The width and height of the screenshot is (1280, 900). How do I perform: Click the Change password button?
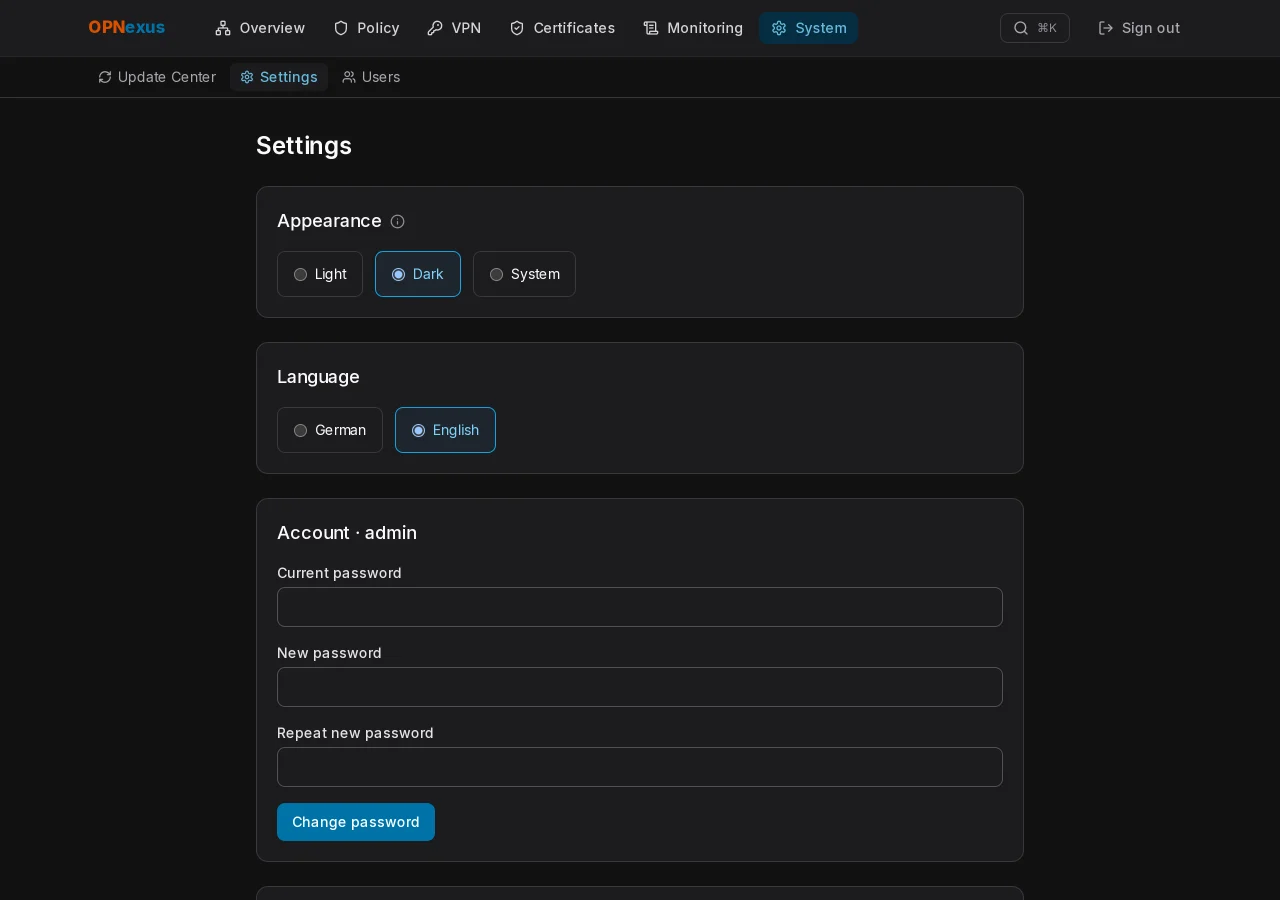[356, 822]
